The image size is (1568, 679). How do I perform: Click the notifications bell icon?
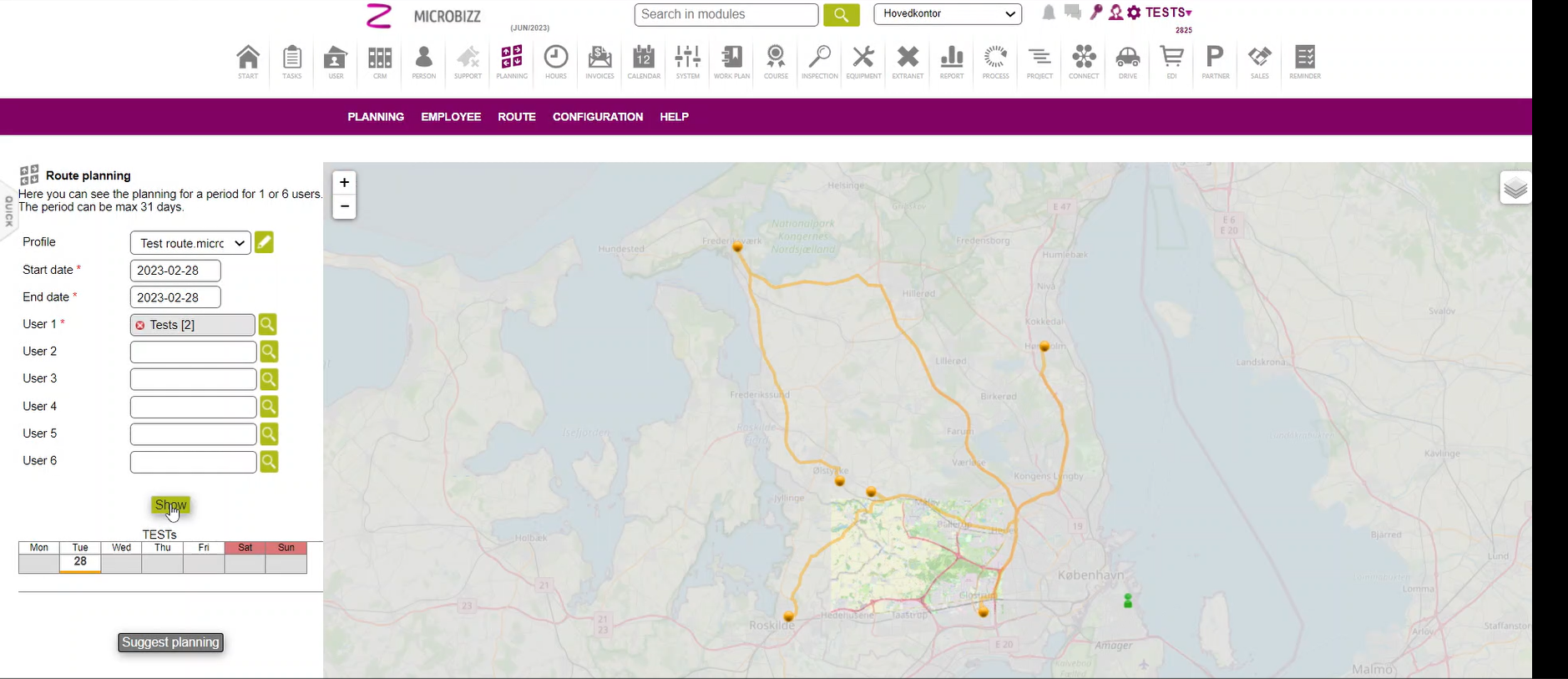(1049, 13)
